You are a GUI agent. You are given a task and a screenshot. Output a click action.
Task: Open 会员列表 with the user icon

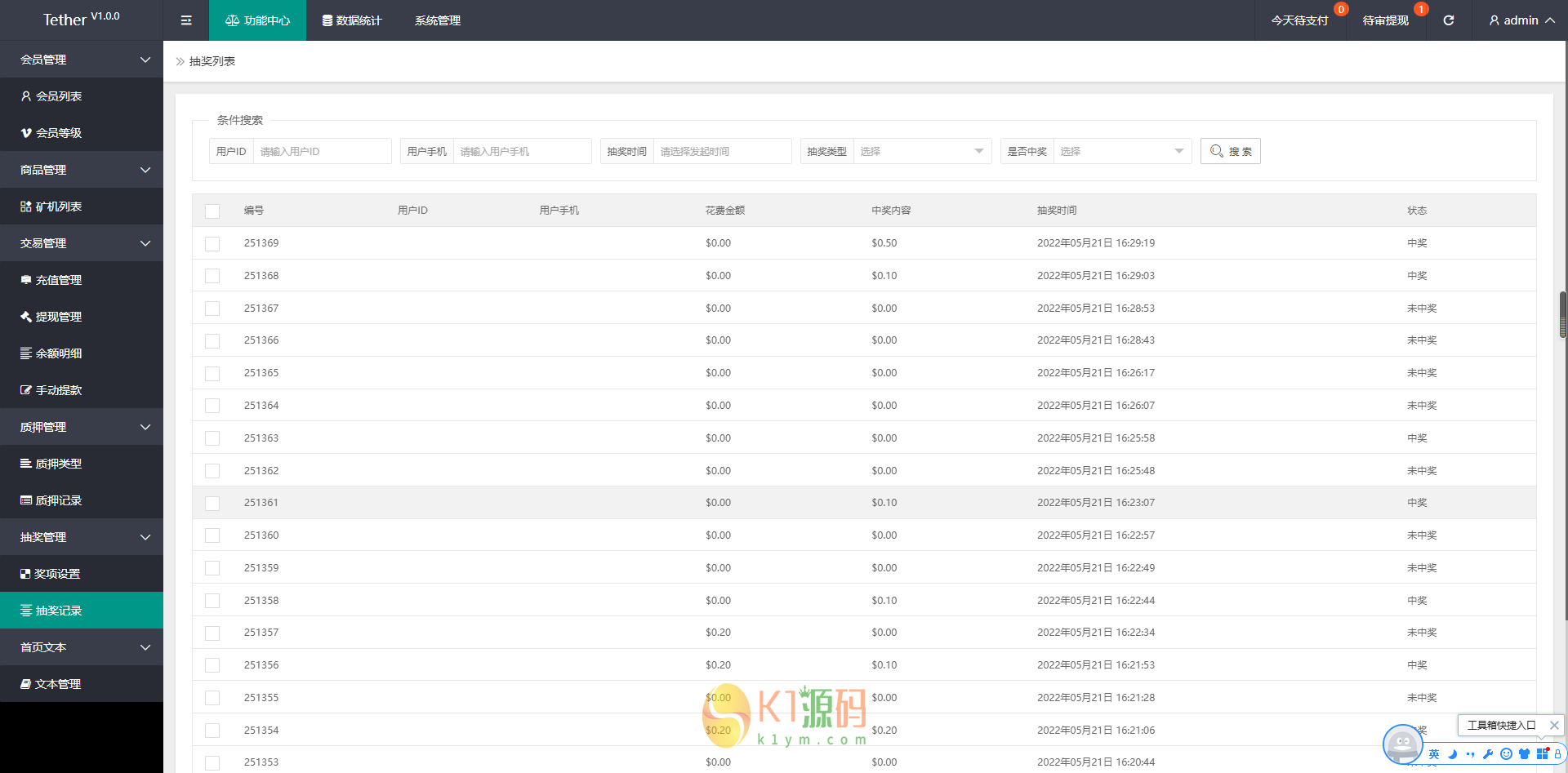tap(51, 96)
